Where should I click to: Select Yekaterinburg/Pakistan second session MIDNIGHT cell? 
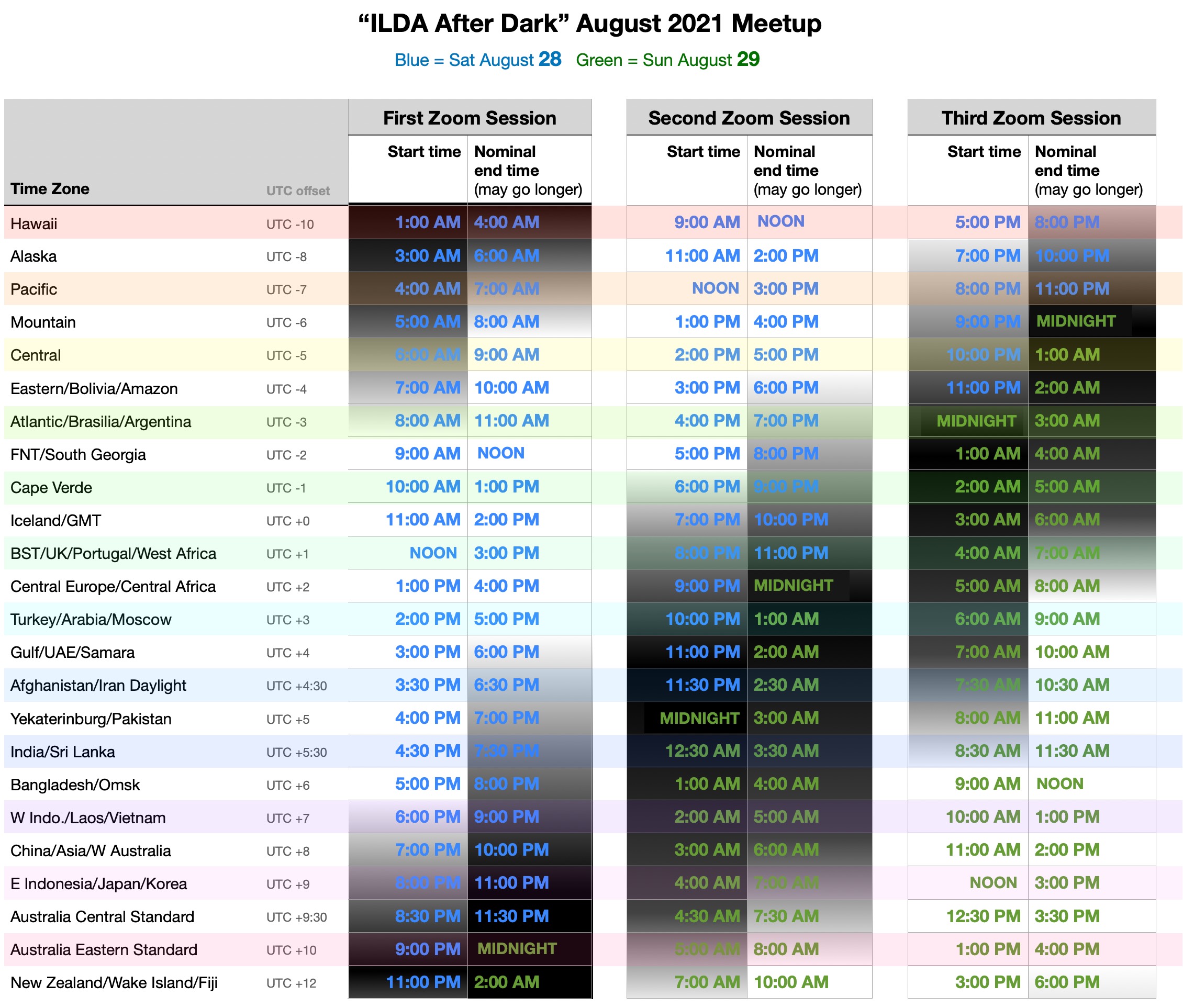(699, 718)
